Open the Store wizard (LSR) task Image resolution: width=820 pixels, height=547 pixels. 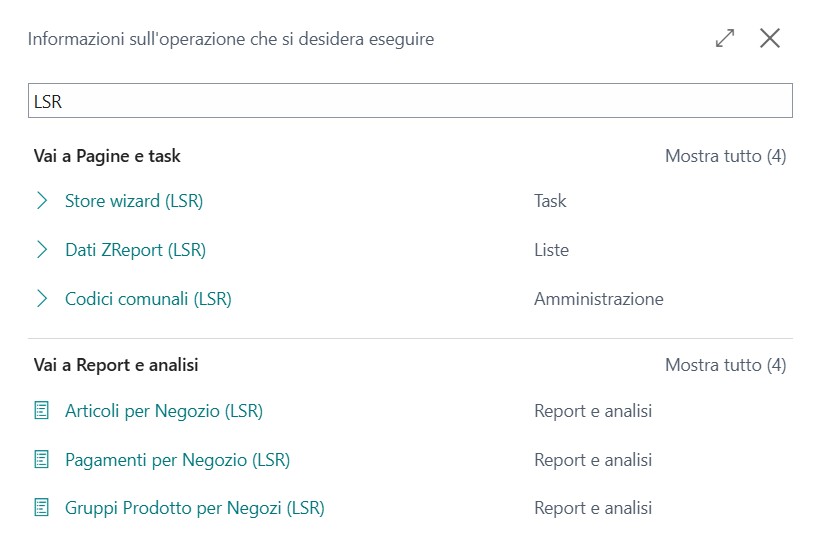click(x=134, y=201)
